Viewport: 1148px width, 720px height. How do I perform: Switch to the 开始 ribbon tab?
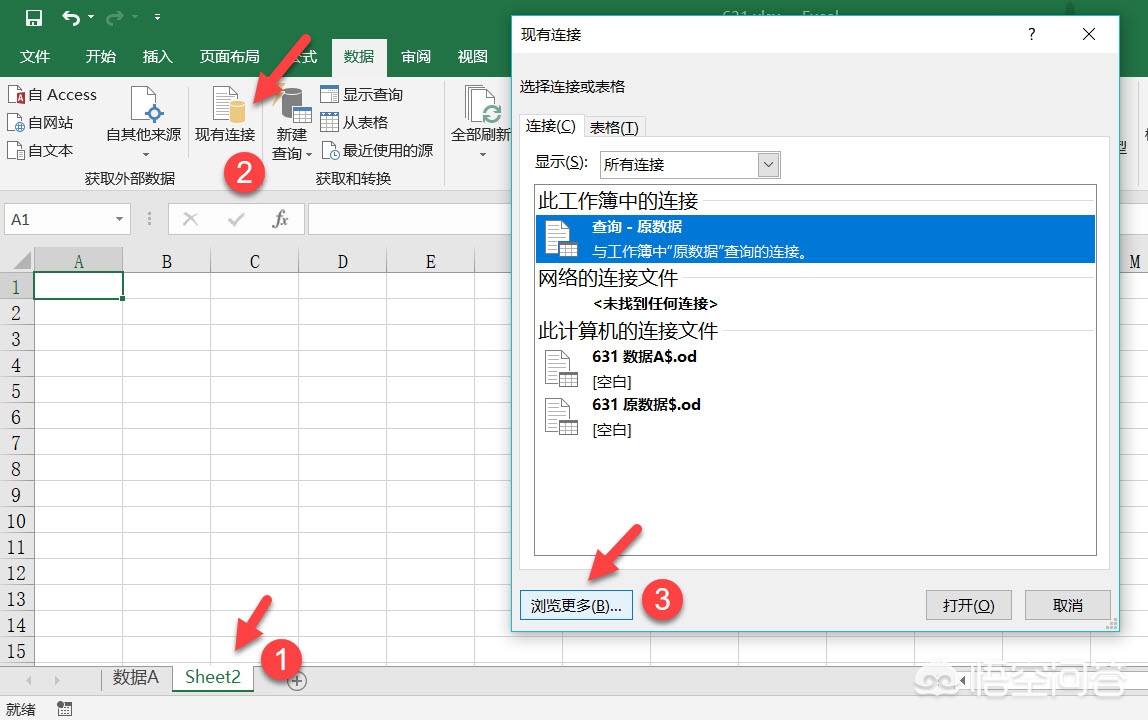click(100, 56)
